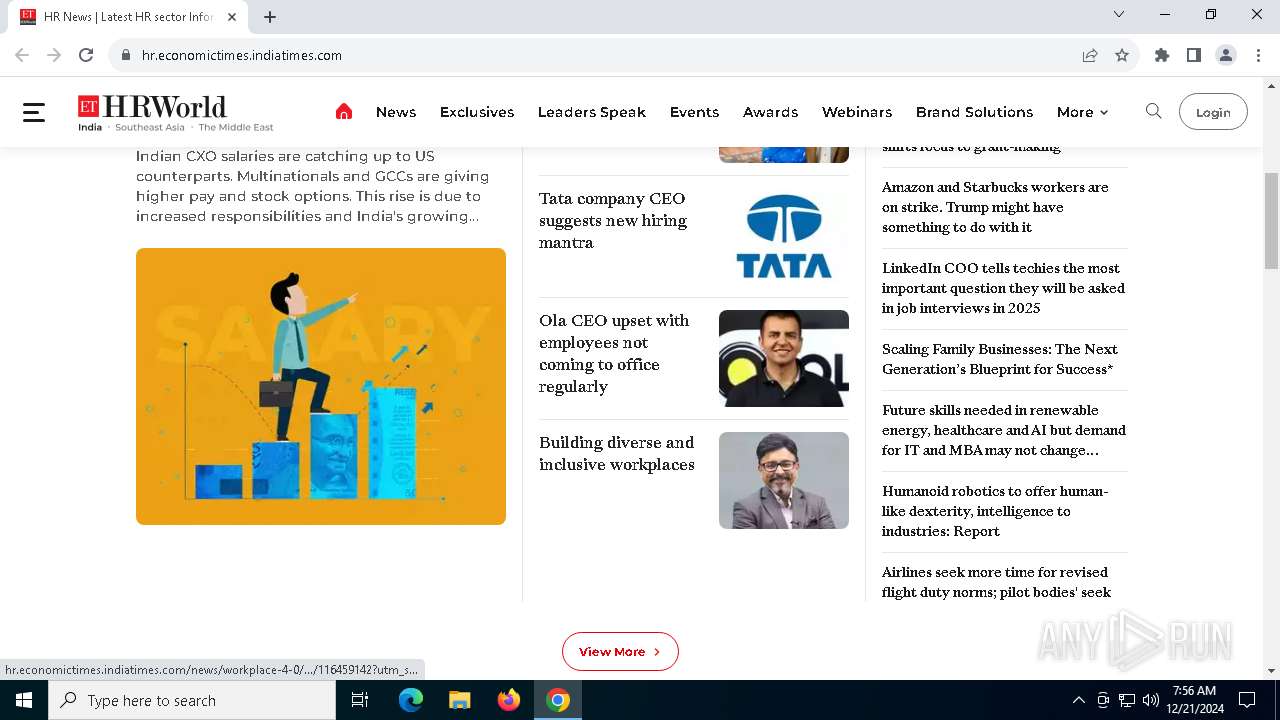This screenshot has height=720, width=1280.
Task: Open the notifications center icon
Action: (1247, 700)
